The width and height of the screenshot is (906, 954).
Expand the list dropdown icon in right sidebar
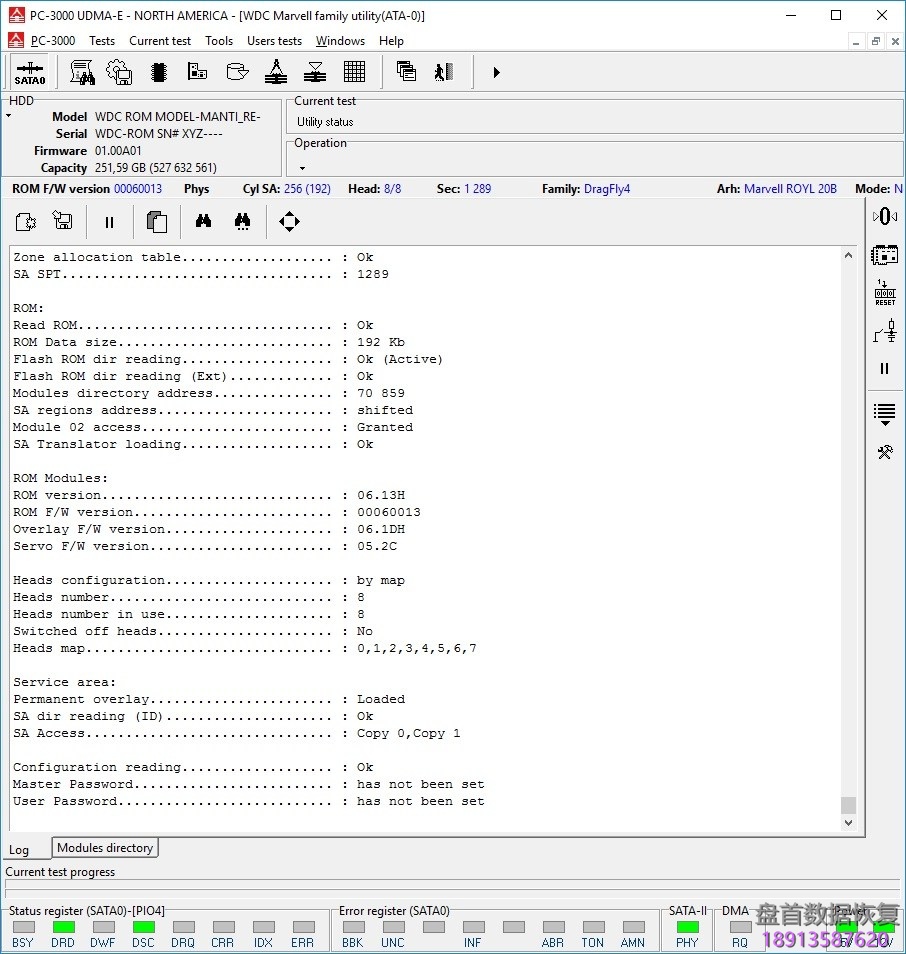[x=885, y=414]
